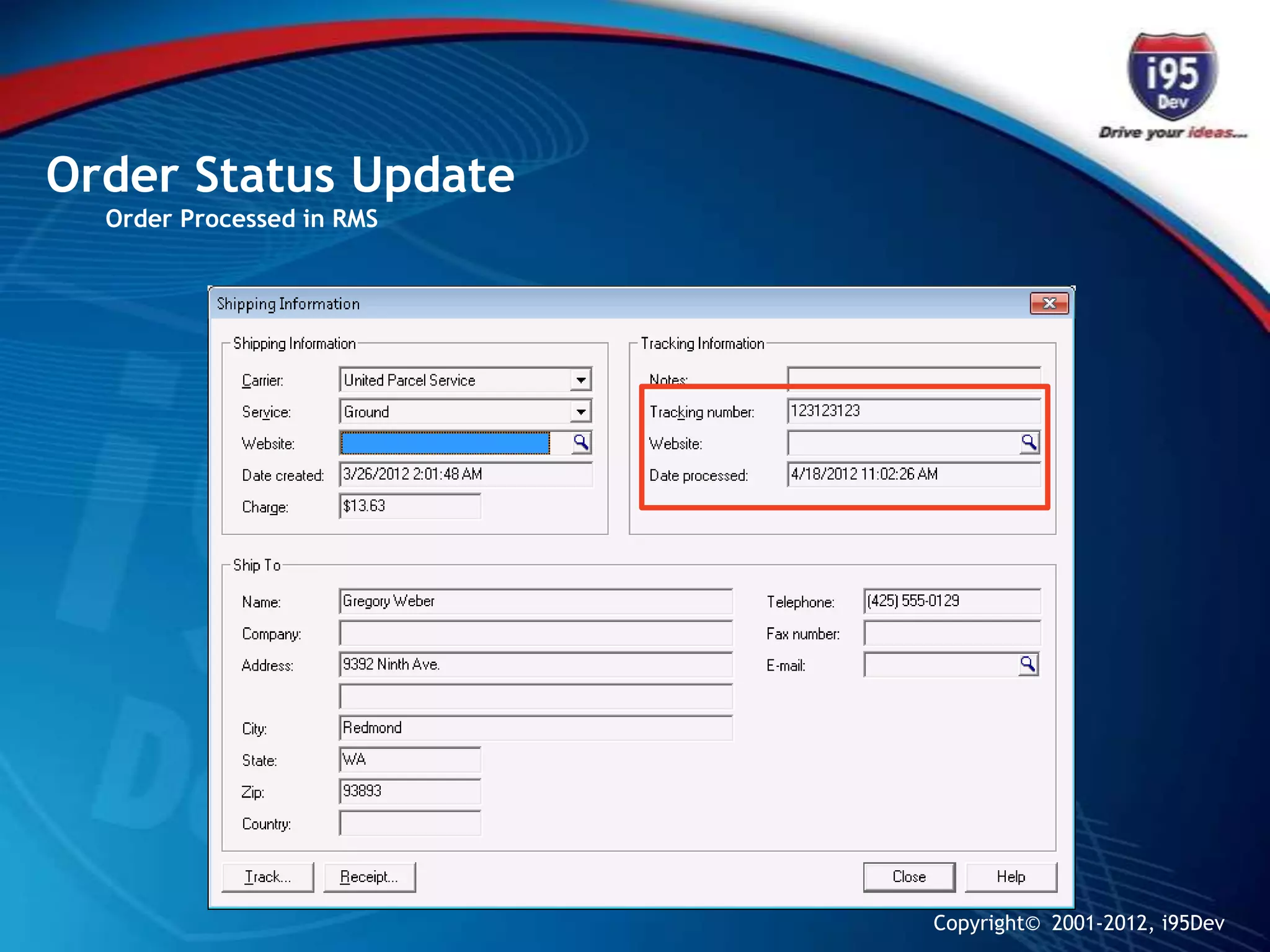Click the Tracking number: label
This screenshot has width=1270, height=952.
(x=702, y=412)
